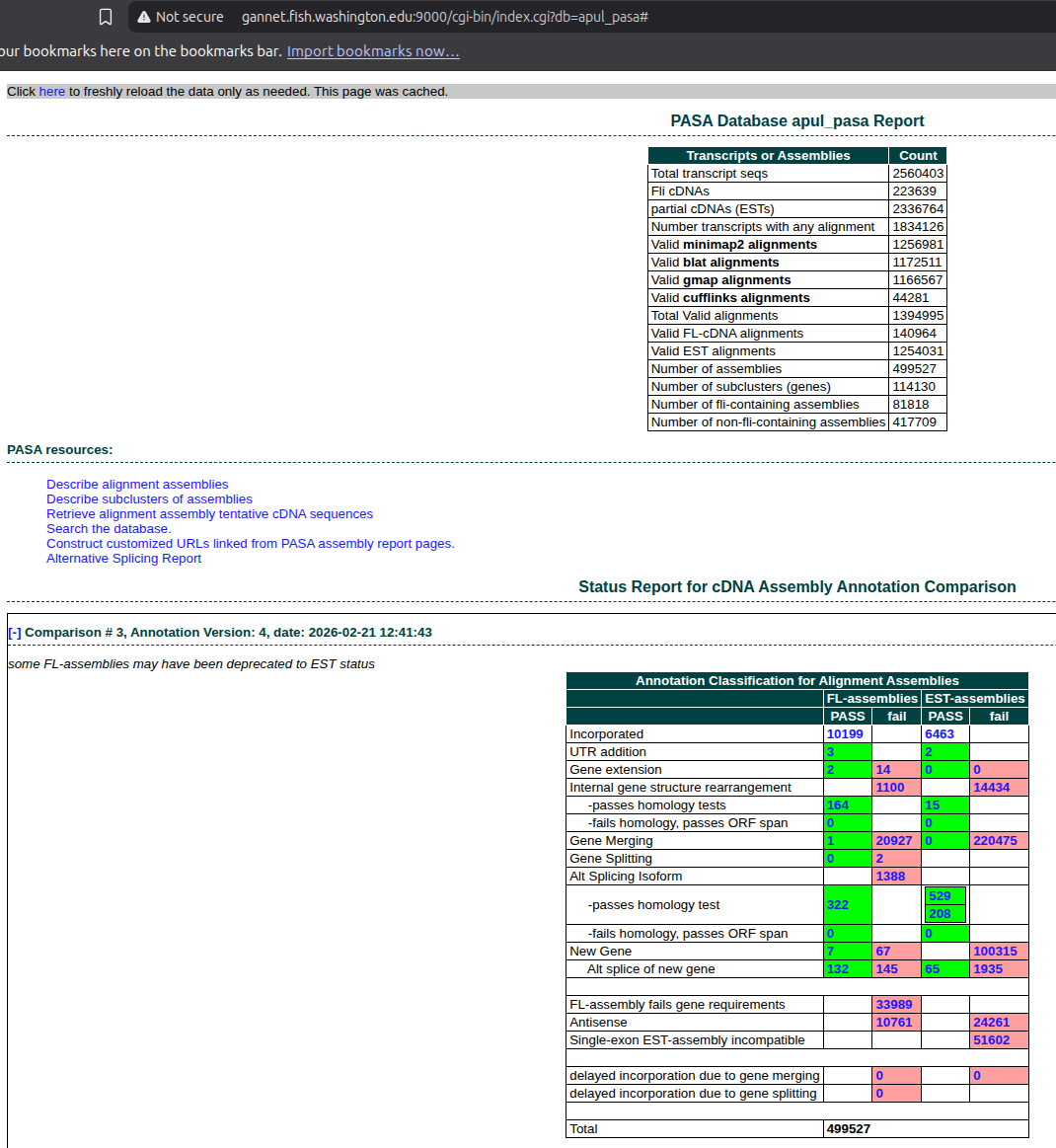
Task: Open the Import bookmarks now link
Action: [x=373, y=51]
